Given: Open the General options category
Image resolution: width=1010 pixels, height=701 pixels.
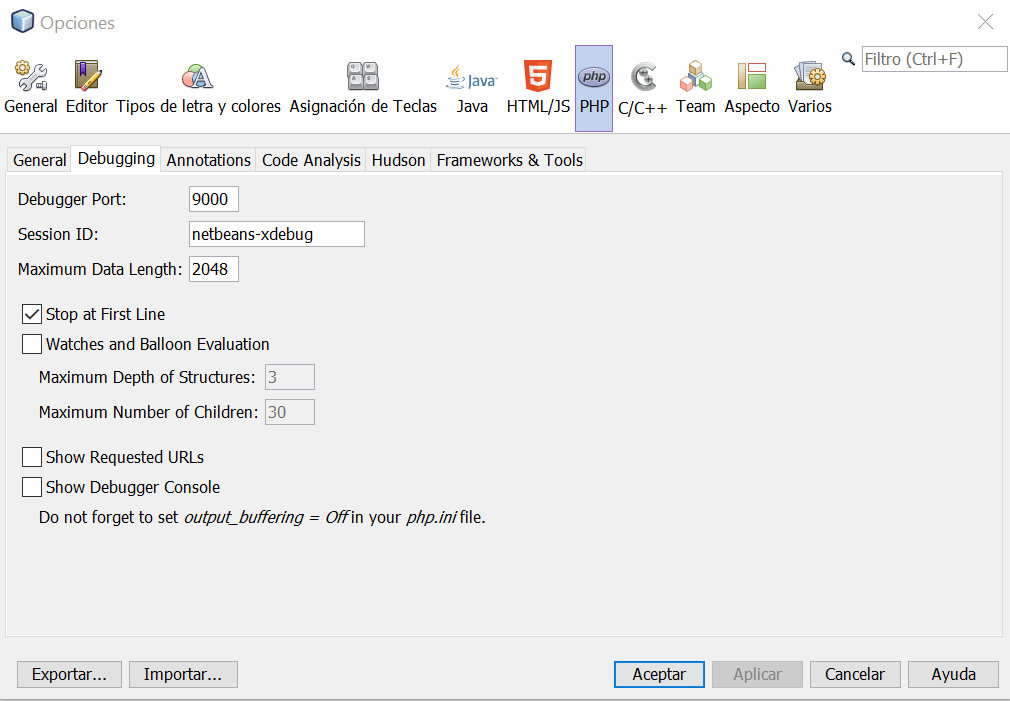Looking at the screenshot, I should coord(30,85).
